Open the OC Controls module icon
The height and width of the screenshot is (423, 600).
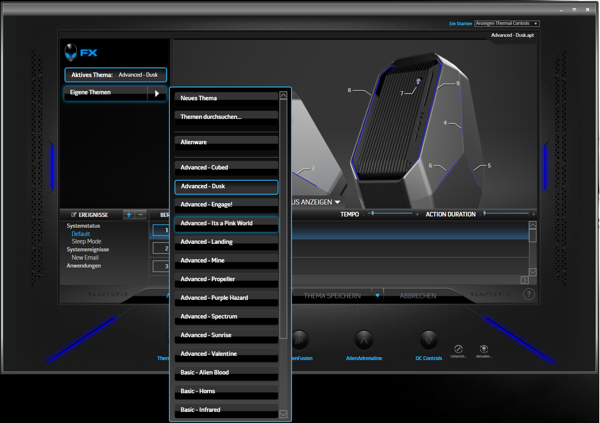429,340
